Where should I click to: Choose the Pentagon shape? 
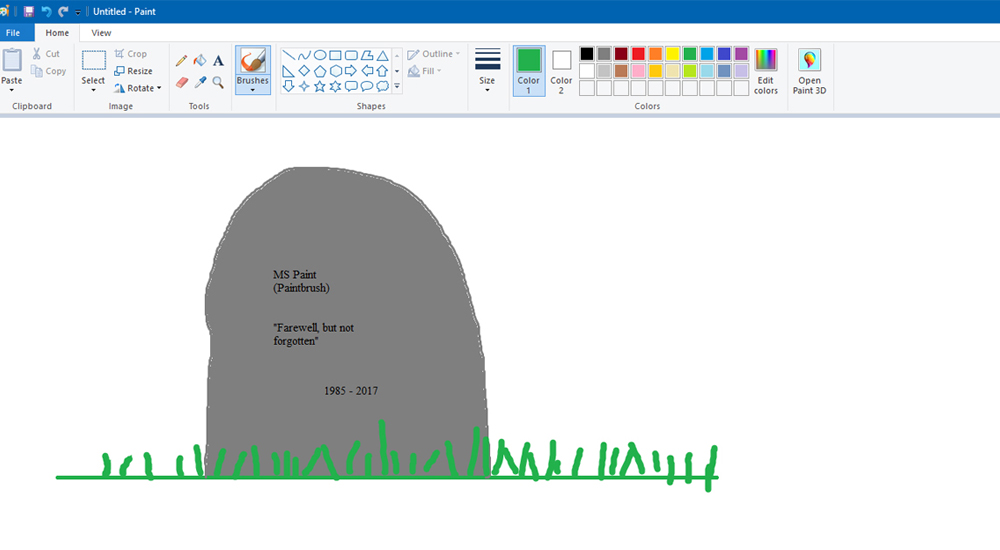pyautogui.click(x=320, y=71)
